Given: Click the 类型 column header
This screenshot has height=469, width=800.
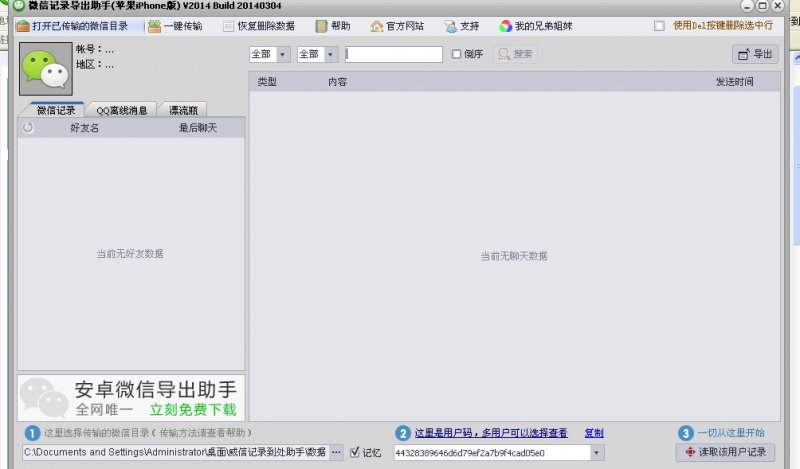Looking at the screenshot, I should pos(267,82).
